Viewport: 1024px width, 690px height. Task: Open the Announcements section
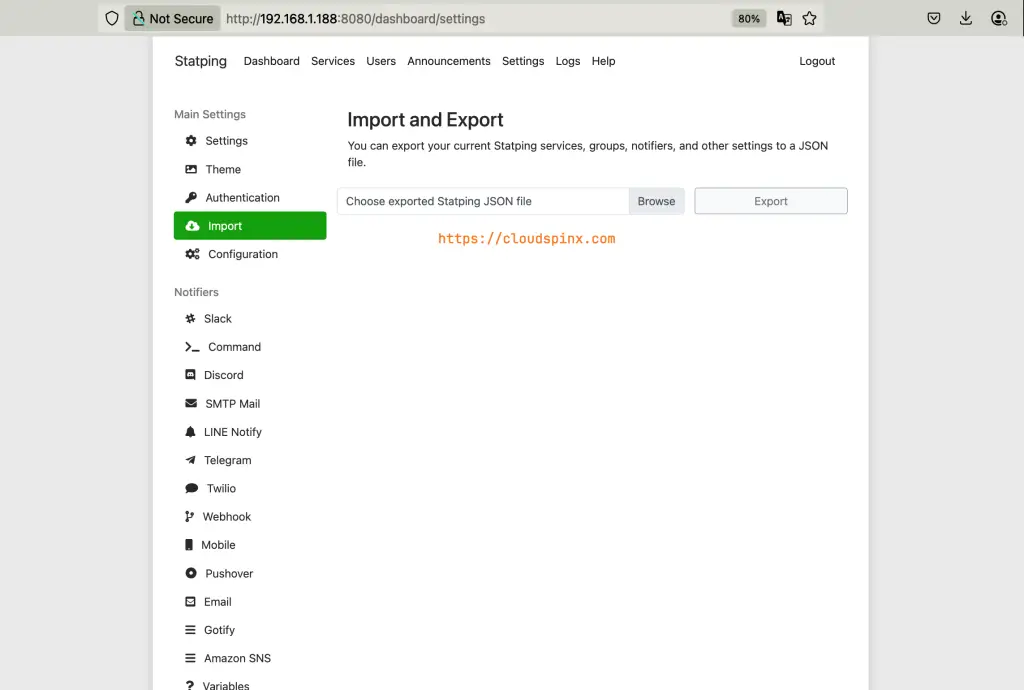[x=449, y=61]
